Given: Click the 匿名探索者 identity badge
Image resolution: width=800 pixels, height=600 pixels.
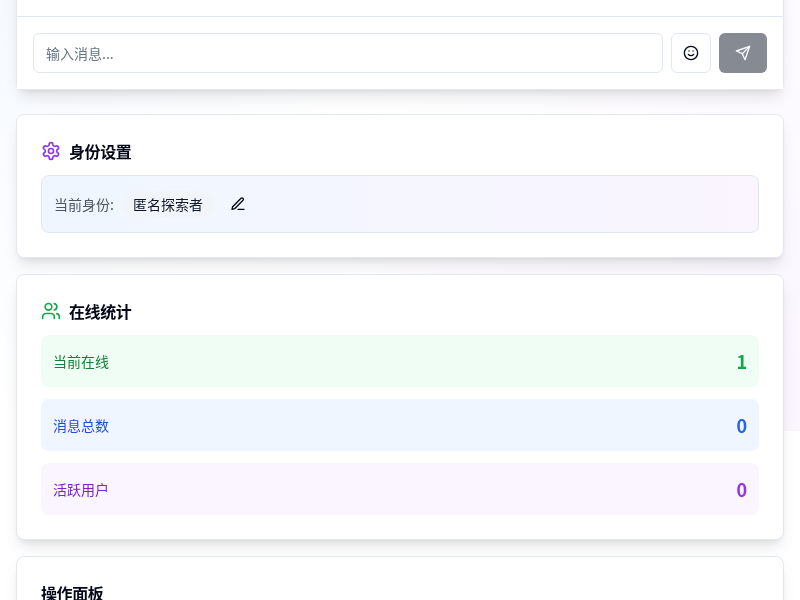Looking at the screenshot, I should pyautogui.click(x=168, y=205).
